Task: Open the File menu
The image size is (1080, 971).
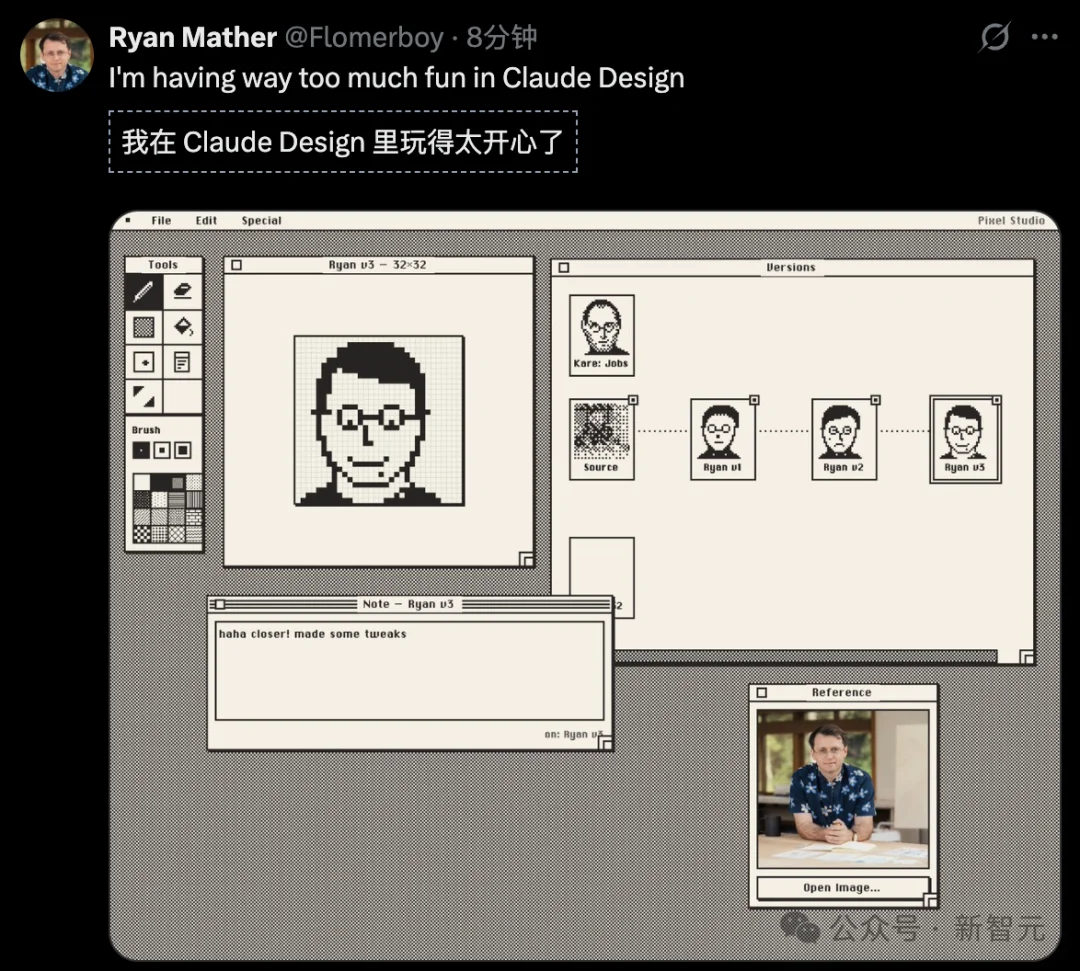Action: coord(161,221)
